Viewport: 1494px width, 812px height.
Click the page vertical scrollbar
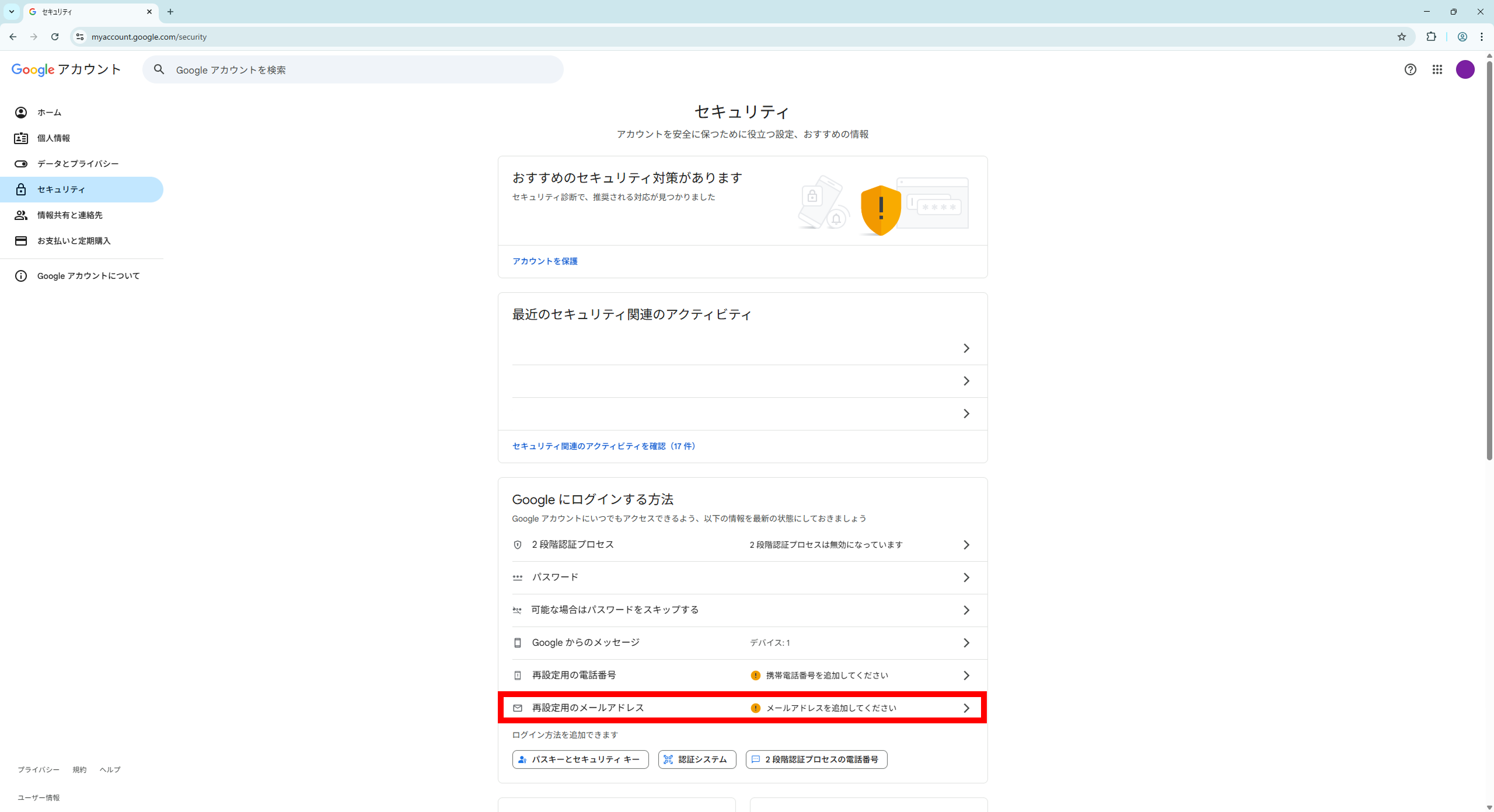point(1489,260)
